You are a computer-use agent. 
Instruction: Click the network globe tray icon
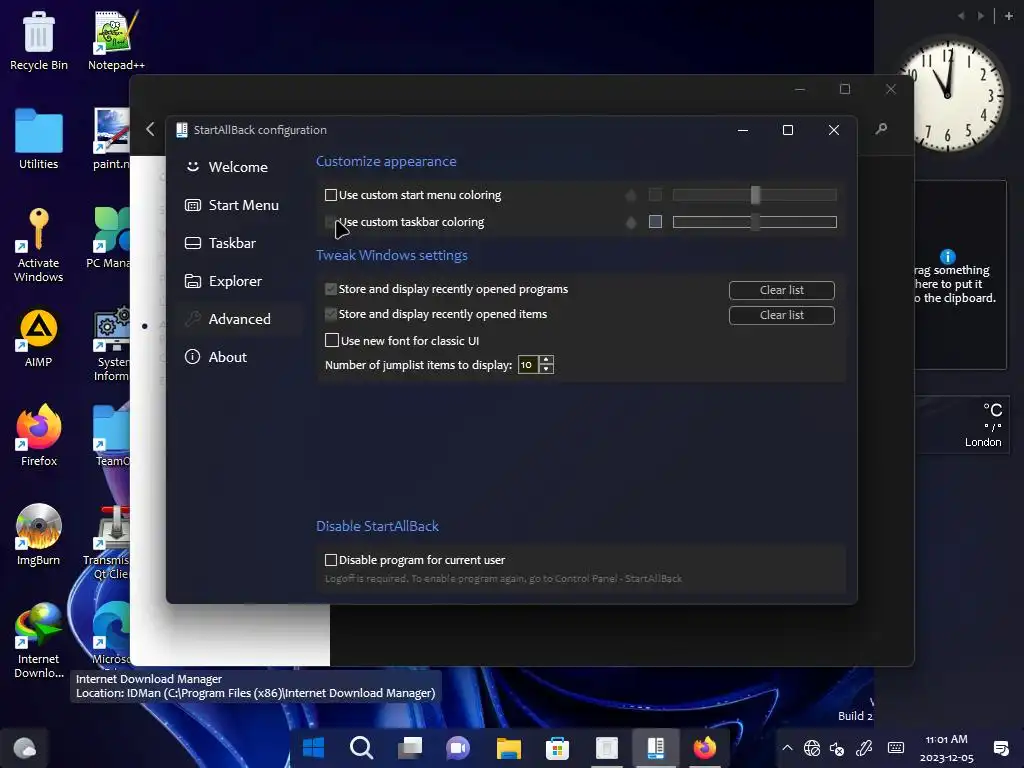tap(812, 748)
